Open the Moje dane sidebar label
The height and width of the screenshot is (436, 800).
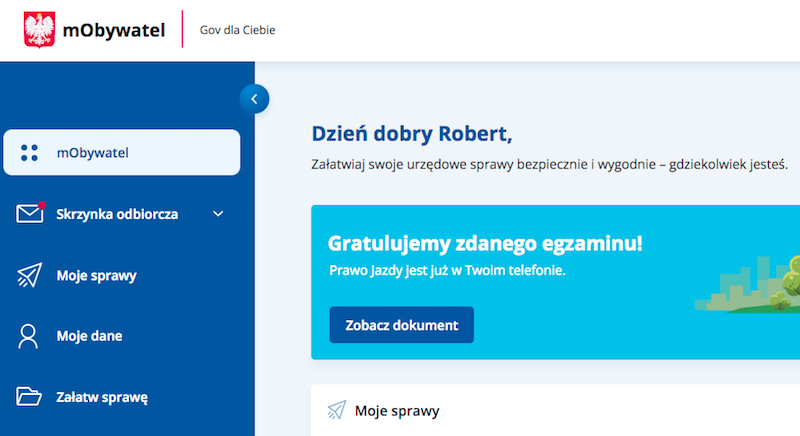pyautogui.click(x=89, y=336)
